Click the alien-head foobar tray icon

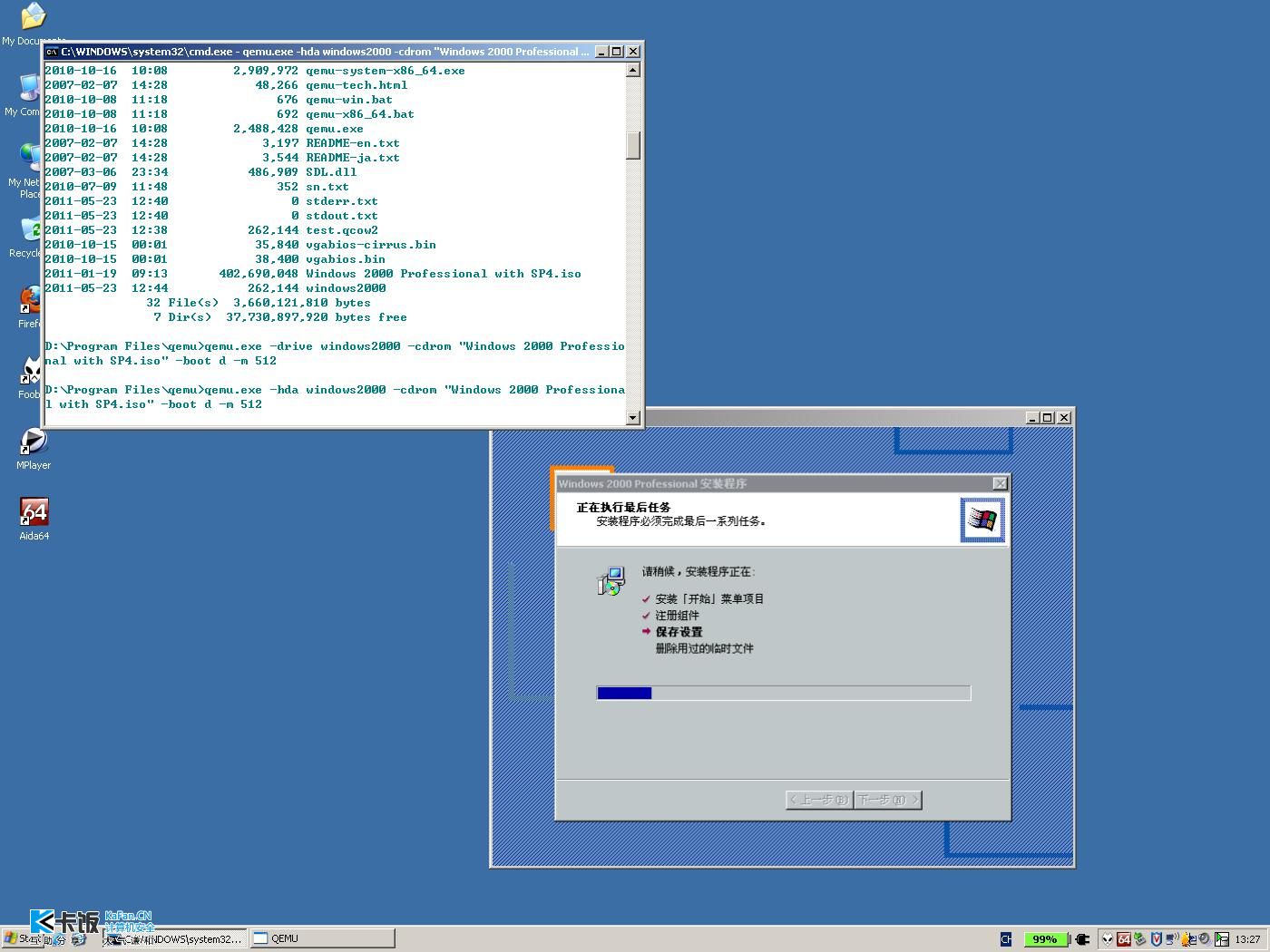(x=1108, y=939)
